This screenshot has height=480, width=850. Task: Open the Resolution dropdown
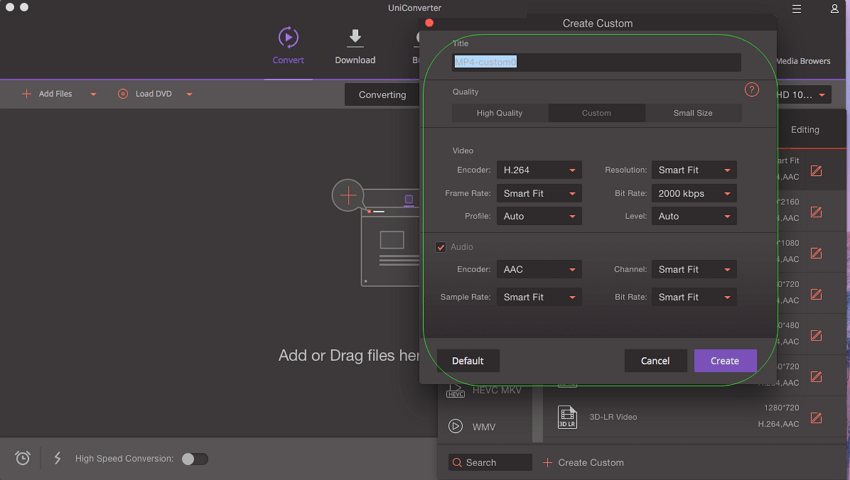coord(694,170)
